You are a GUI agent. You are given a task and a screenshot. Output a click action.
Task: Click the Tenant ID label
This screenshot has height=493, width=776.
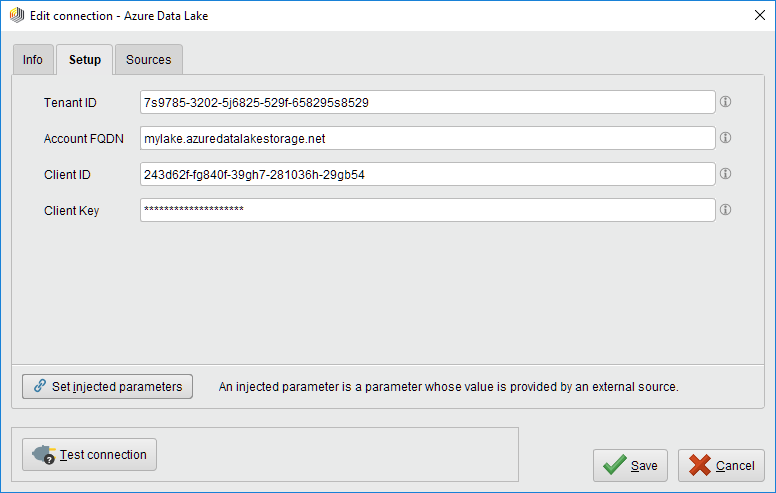[70, 102]
